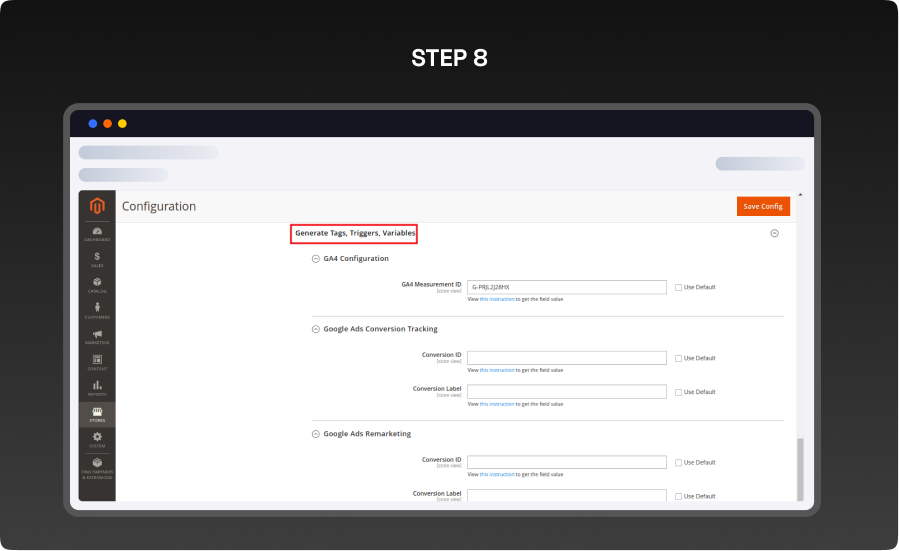The image size is (899, 551).
Task: Collapse the GA4 Configuration section
Action: click(x=316, y=258)
